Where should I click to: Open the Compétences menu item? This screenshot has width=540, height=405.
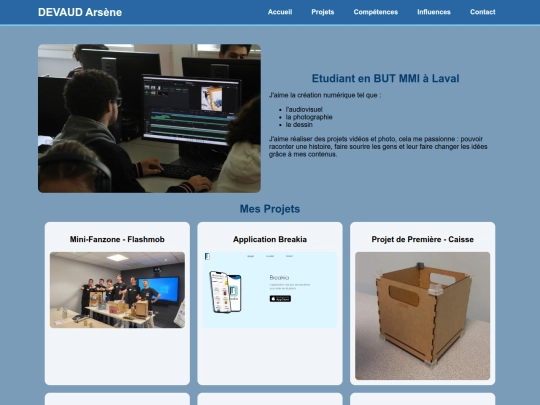coord(375,12)
